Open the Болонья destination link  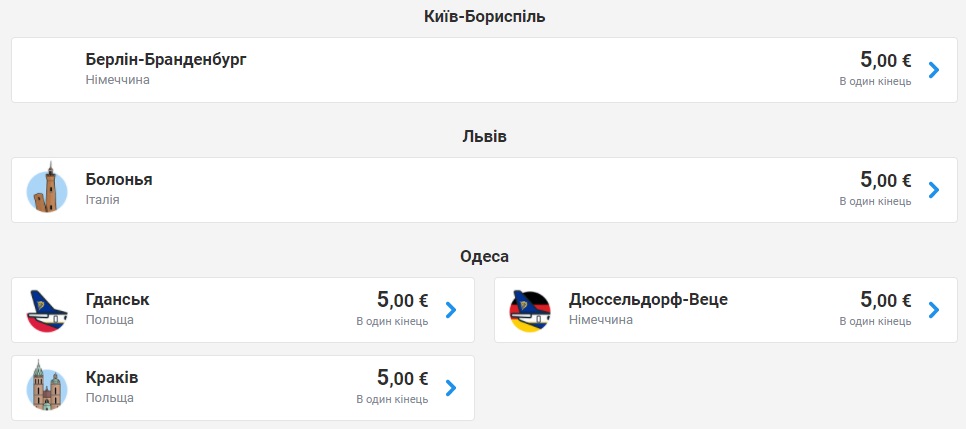pos(119,180)
